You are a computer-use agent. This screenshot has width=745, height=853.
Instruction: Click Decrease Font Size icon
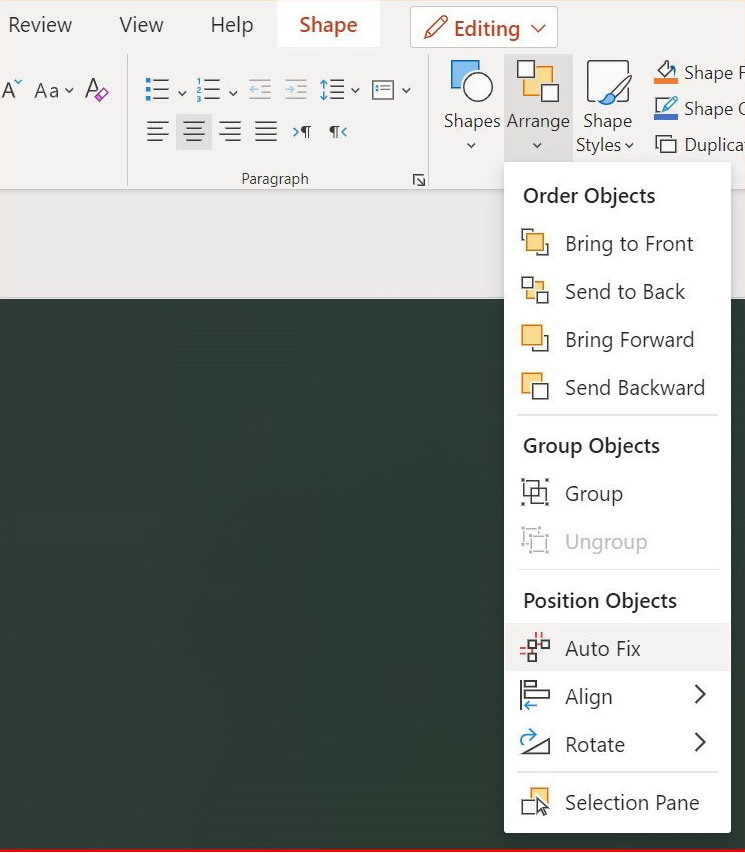coord(11,89)
